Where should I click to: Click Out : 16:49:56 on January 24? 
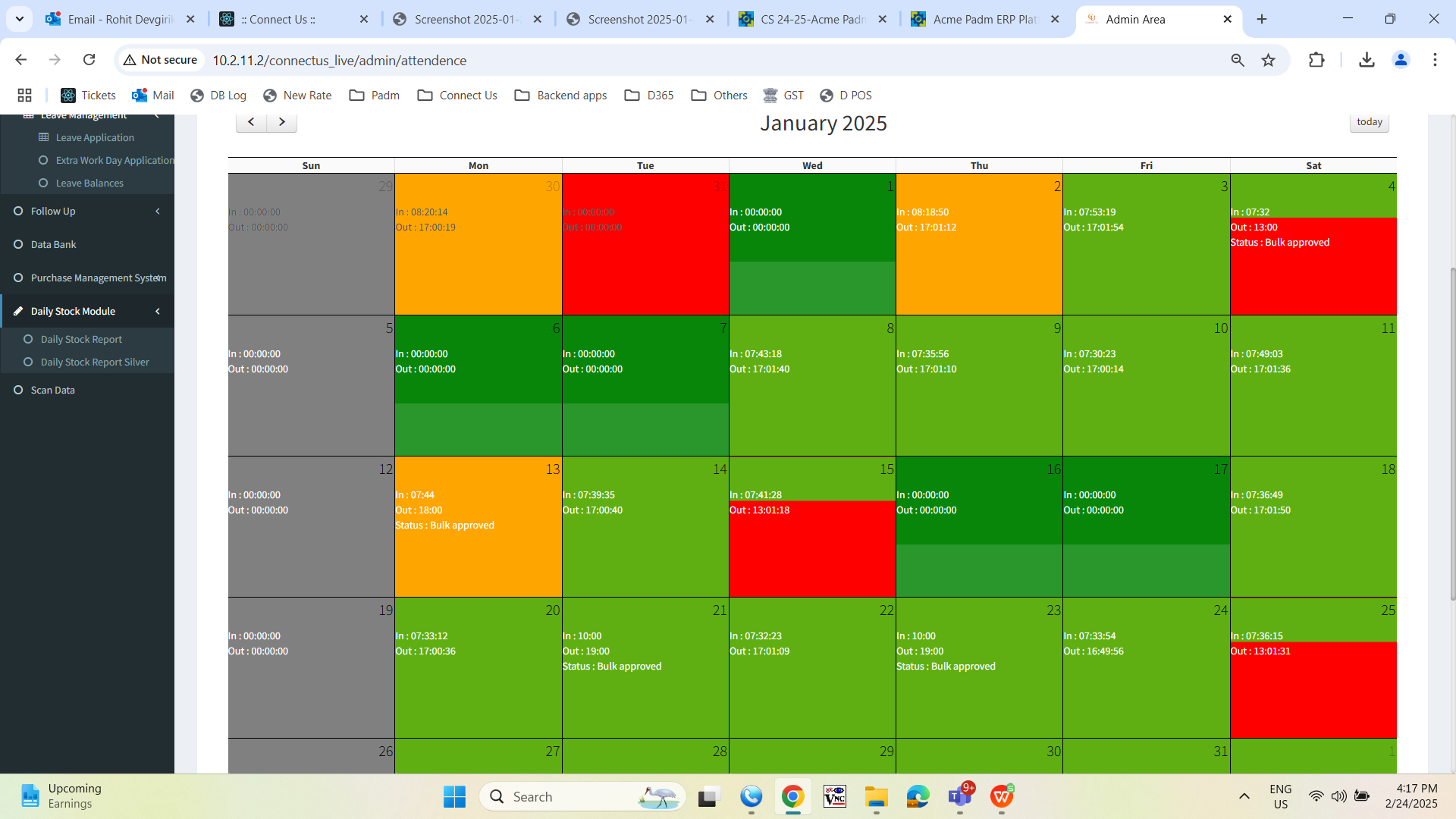pyautogui.click(x=1094, y=651)
